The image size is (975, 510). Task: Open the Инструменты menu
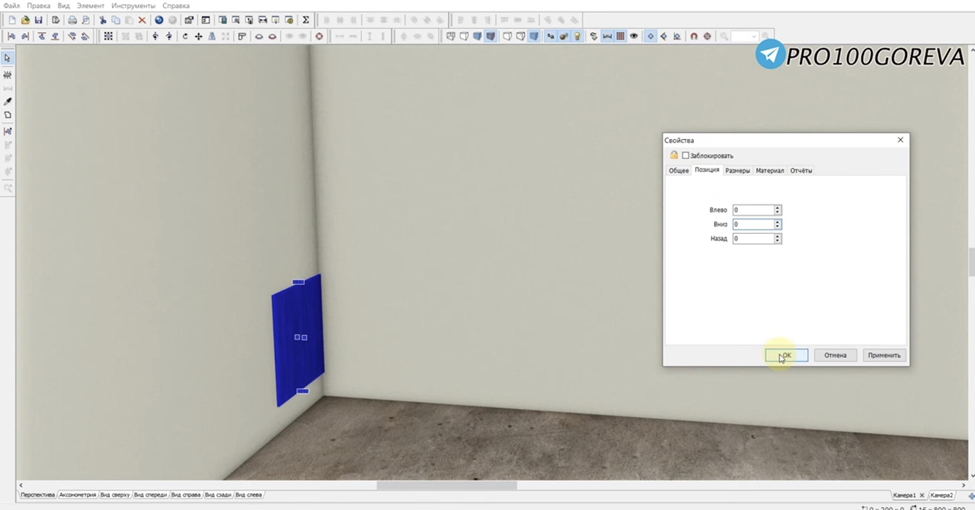(133, 6)
